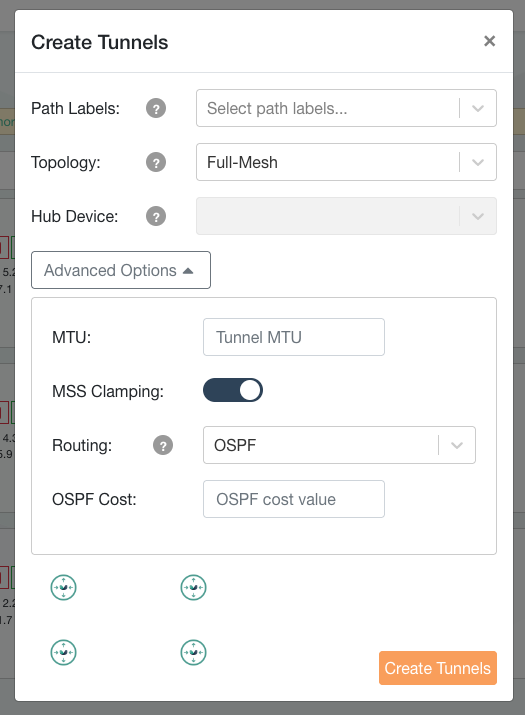Click the Path Labels help icon
Viewport: 525px width, 715px height.
(156, 109)
